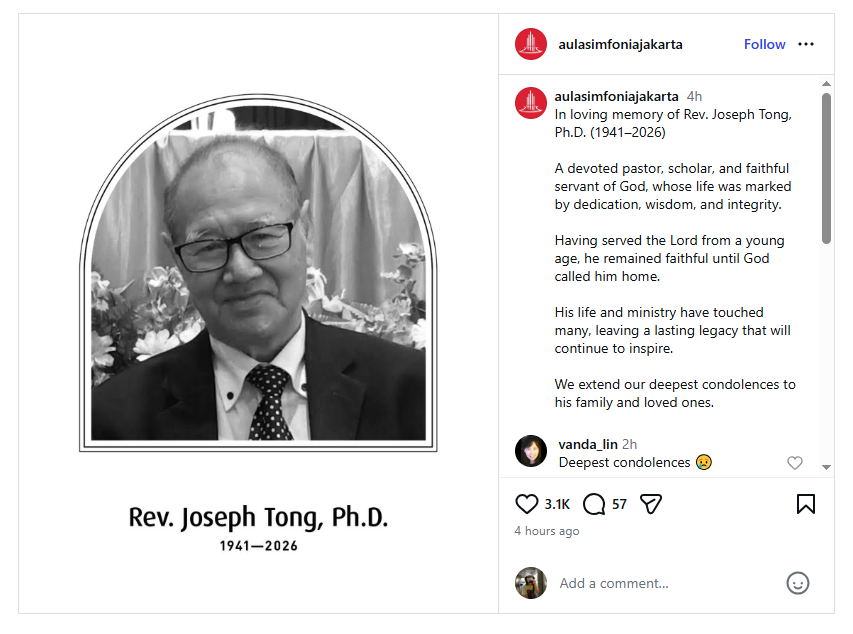Image resolution: width=853 pixels, height=634 pixels.
Task: Follow the aulasimfoniajakarta account
Action: tap(764, 44)
